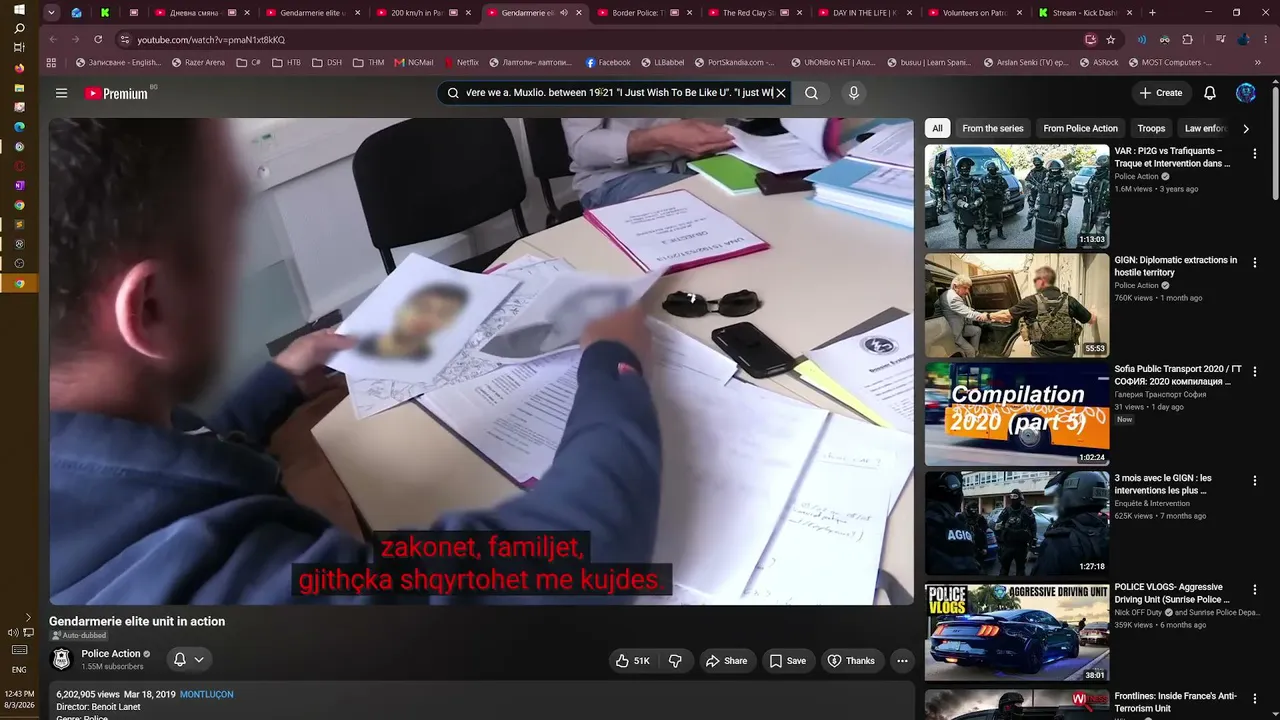Reload the current page
This screenshot has width=1280, height=720.
pos(98,40)
